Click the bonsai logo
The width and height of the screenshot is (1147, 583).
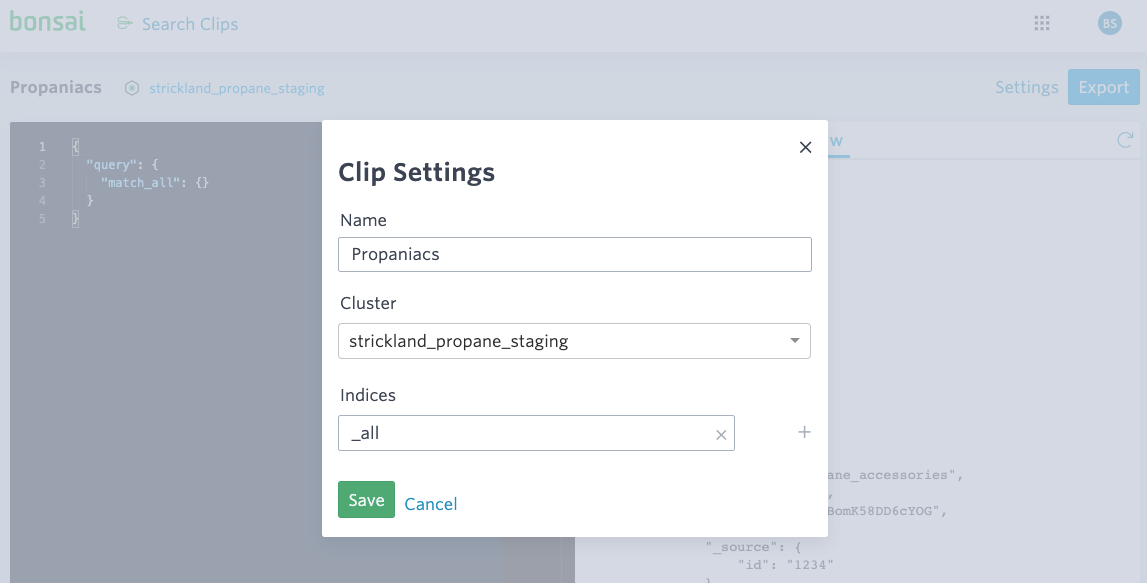[x=47, y=22]
